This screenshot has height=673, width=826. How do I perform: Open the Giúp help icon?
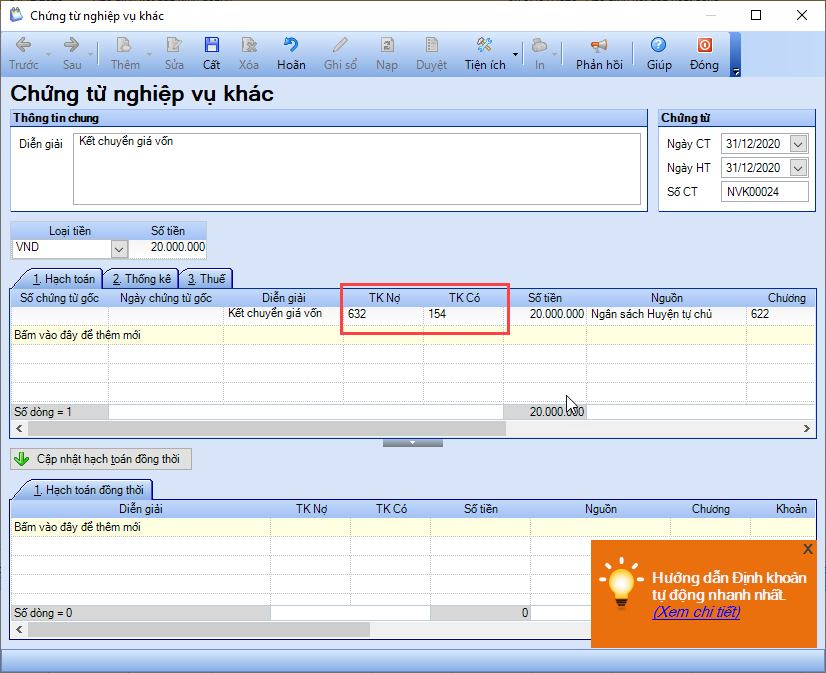pos(658,45)
